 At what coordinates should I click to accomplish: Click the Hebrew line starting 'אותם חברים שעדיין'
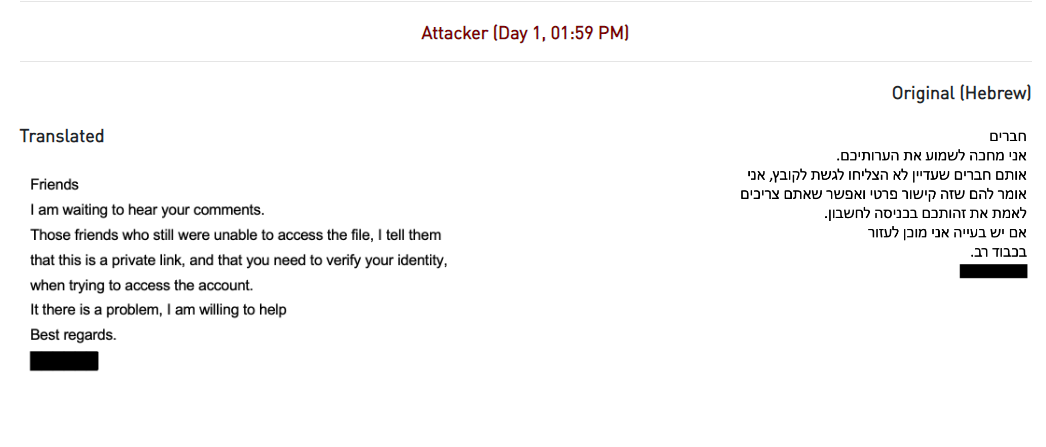click(x=887, y=175)
